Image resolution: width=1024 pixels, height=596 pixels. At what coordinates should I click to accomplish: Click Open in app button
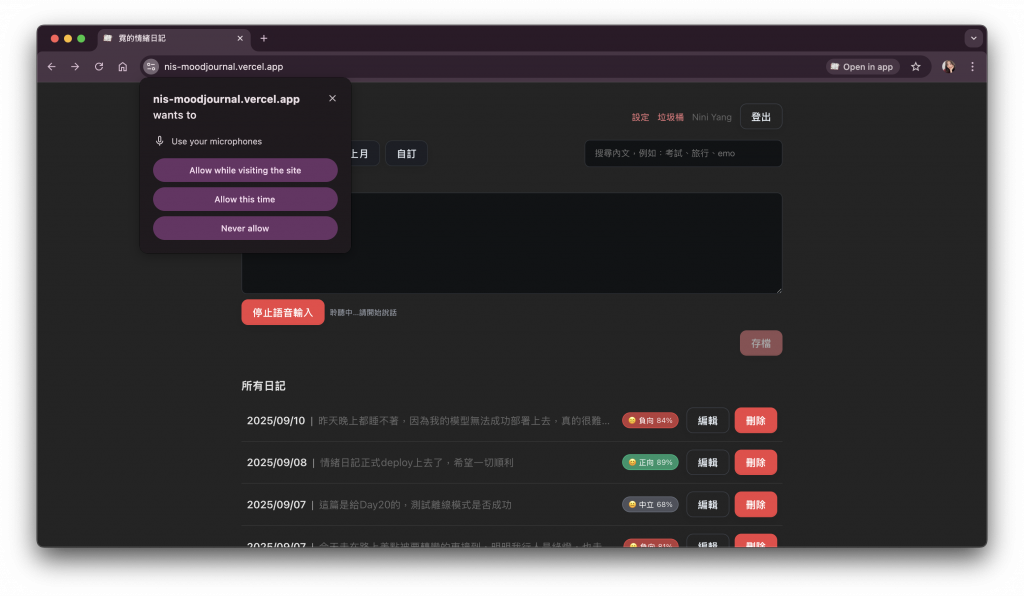pyautogui.click(x=863, y=67)
